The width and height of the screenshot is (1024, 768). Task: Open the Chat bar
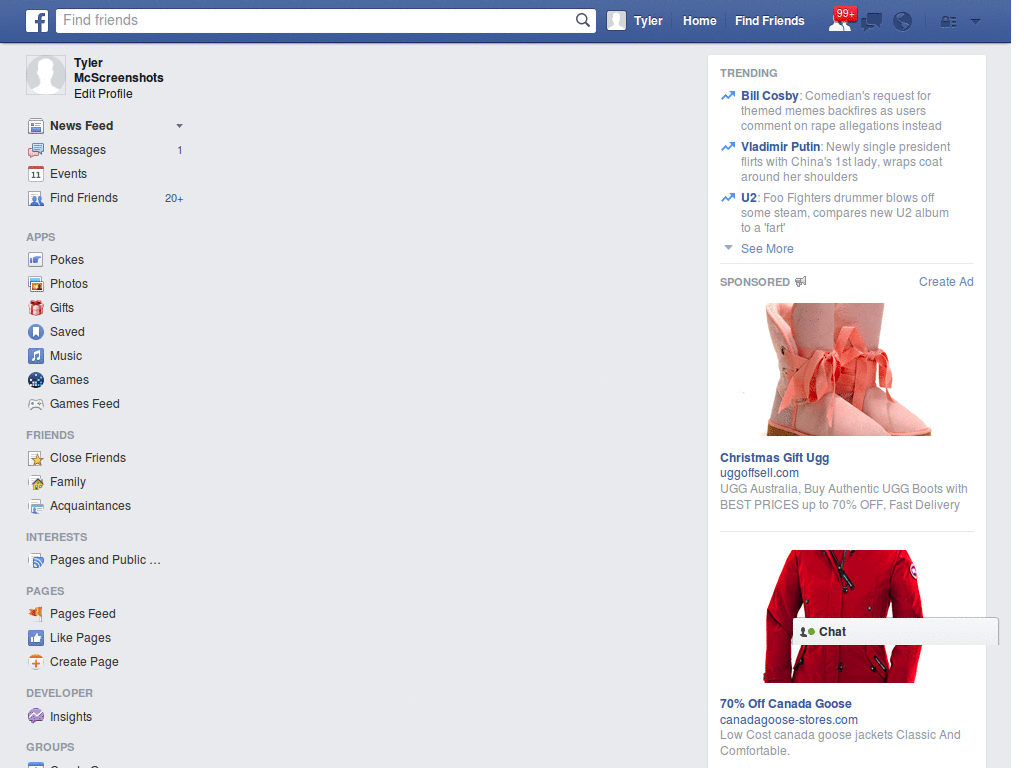pyautogui.click(x=895, y=632)
